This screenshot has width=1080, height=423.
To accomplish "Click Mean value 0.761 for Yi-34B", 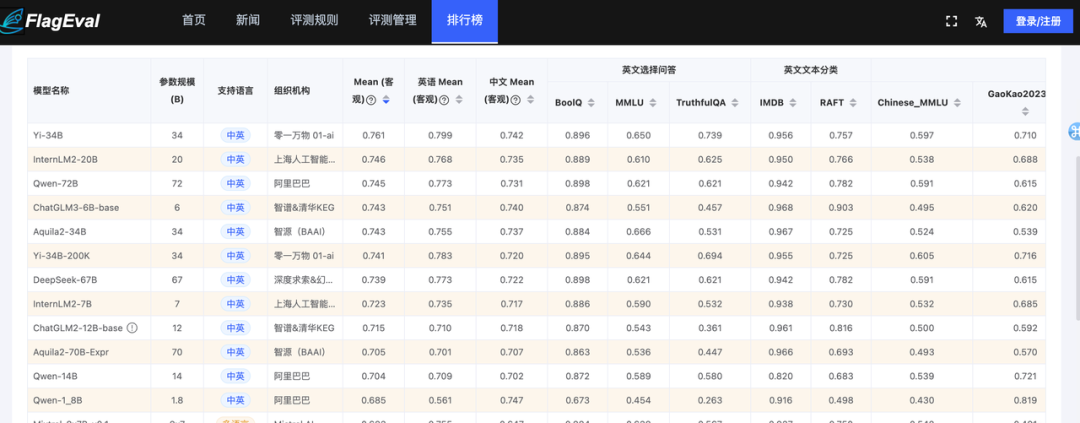I will (375, 135).
